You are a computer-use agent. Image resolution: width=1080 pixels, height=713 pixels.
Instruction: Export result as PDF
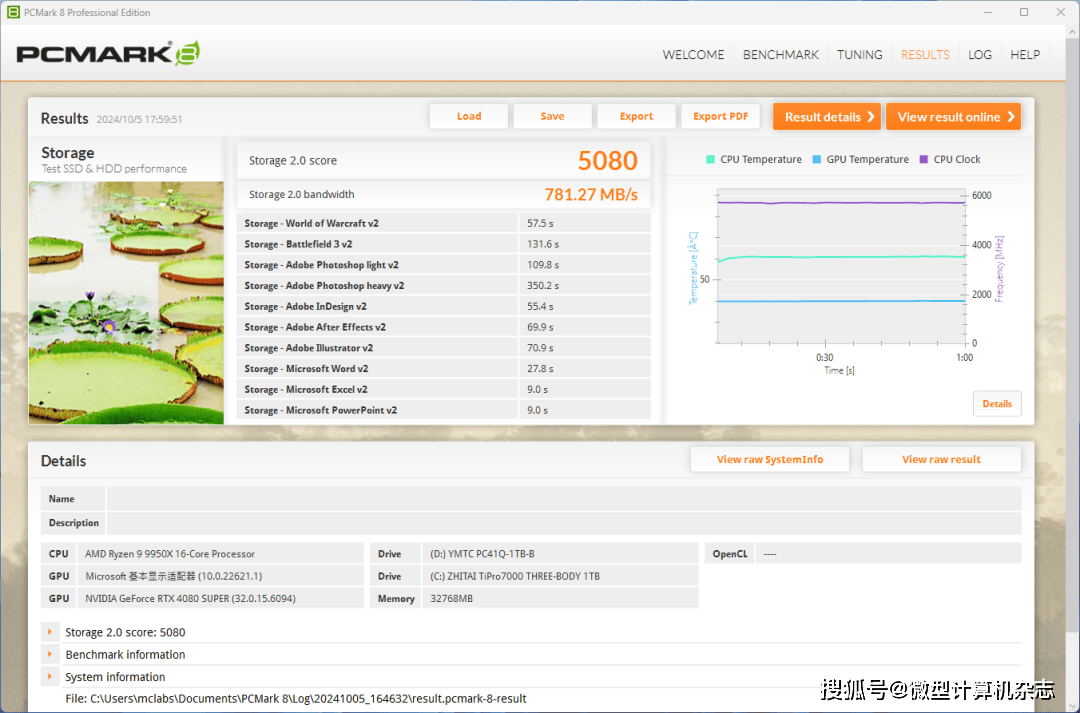coord(720,116)
